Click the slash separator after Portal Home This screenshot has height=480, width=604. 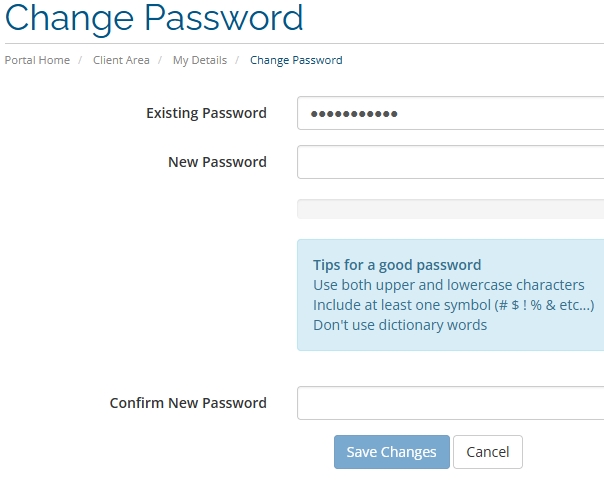(x=81, y=60)
